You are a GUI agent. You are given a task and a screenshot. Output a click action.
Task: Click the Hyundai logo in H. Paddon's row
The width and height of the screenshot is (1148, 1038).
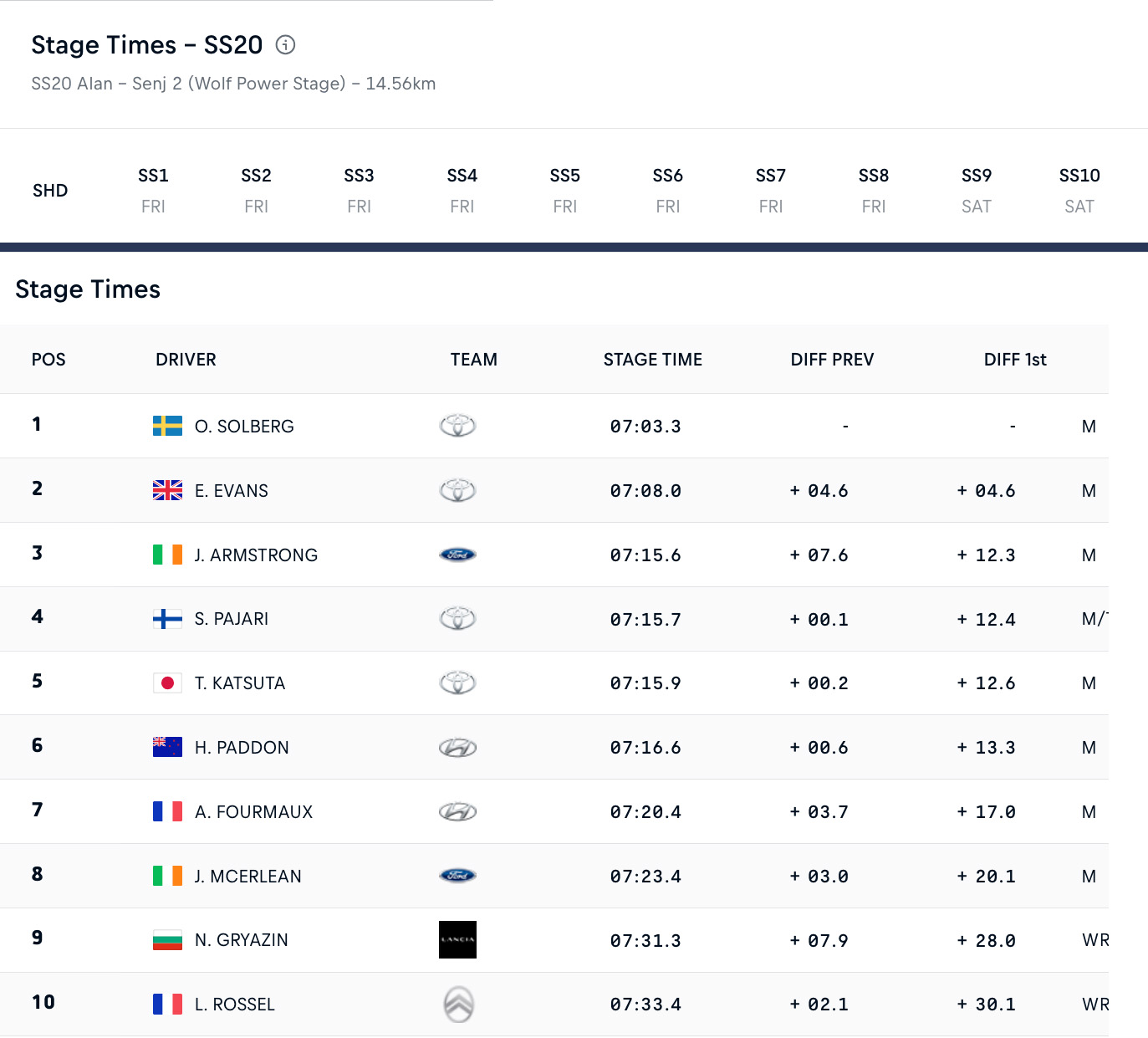pyautogui.click(x=457, y=748)
